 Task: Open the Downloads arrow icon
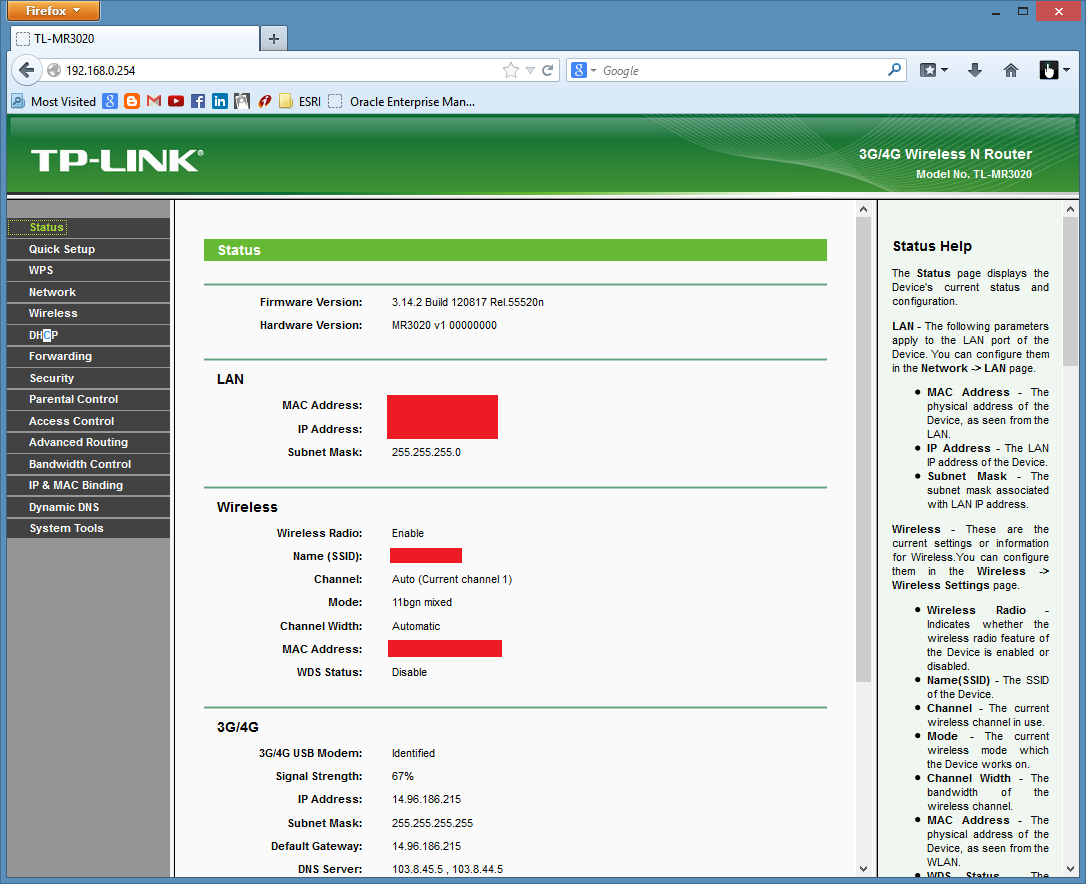(974, 70)
